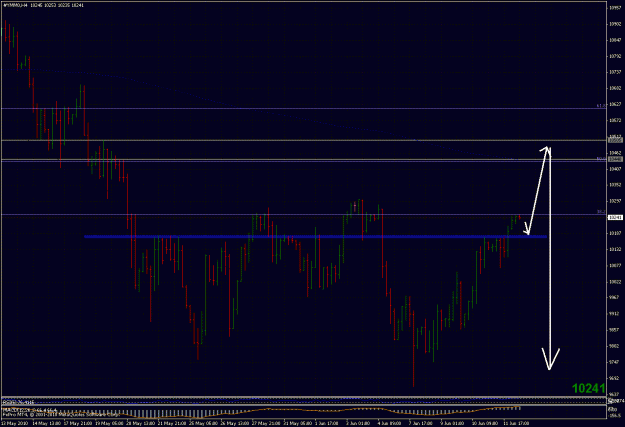This screenshot has width=625, height=427.
Task: Click the chart symbol header with OHLC values
Action: click(x=43, y=5)
